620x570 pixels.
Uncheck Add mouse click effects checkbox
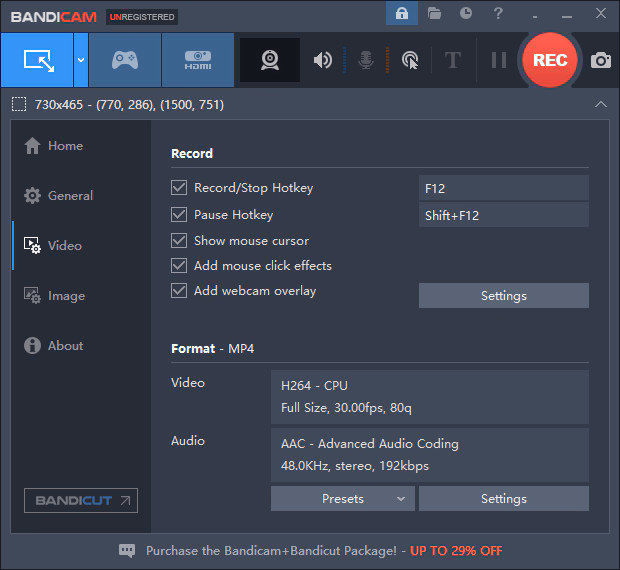pyautogui.click(x=179, y=265)
